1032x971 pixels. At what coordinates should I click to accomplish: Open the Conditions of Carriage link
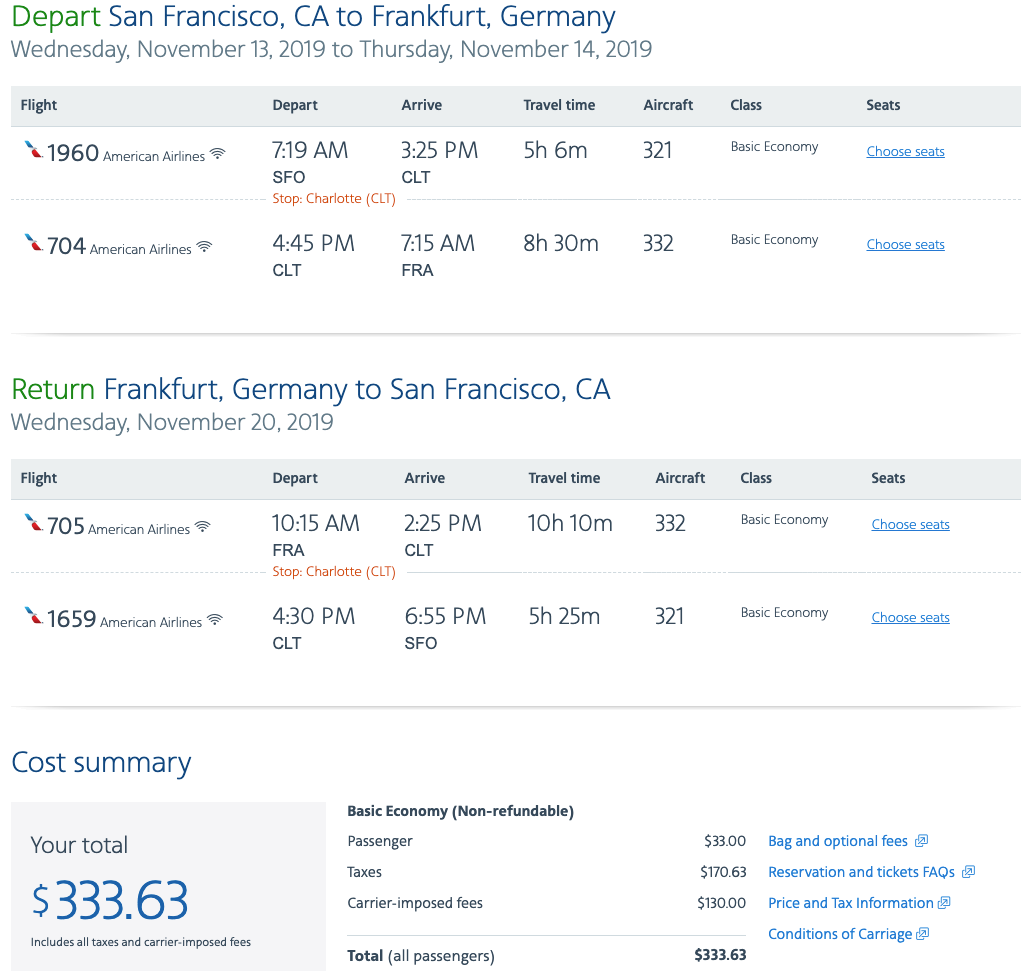(839, 934)
